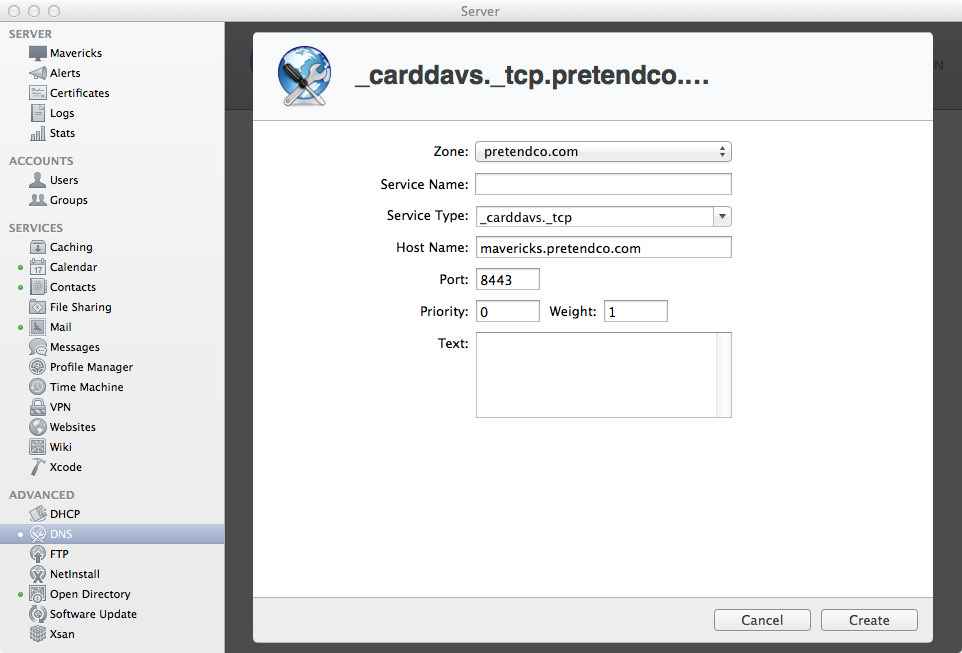Screen dimensions: 962x653
Task: Open the Calendar service icon
Action: (37, 267)
